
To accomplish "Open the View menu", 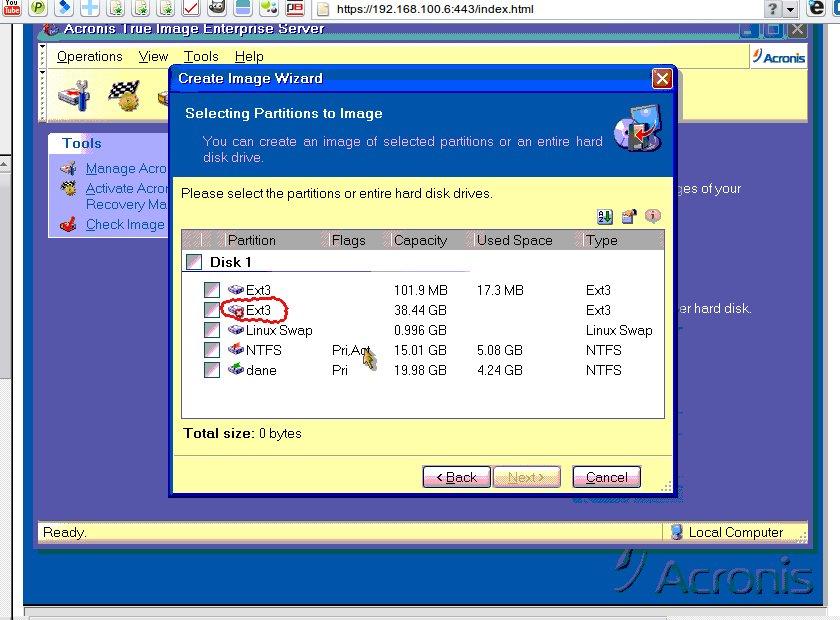I will (153, 56).
